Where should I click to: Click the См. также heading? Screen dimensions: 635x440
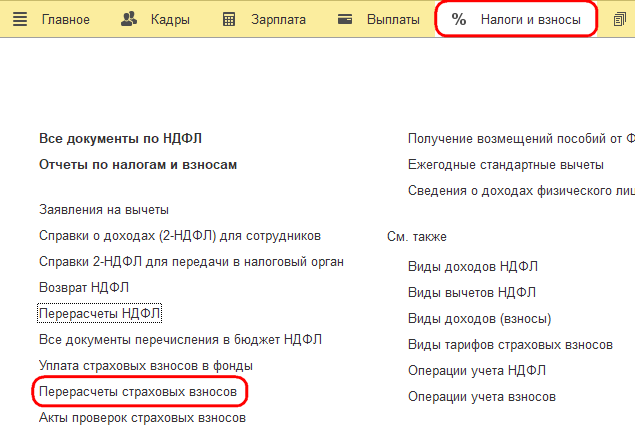[x=417, y=237]
